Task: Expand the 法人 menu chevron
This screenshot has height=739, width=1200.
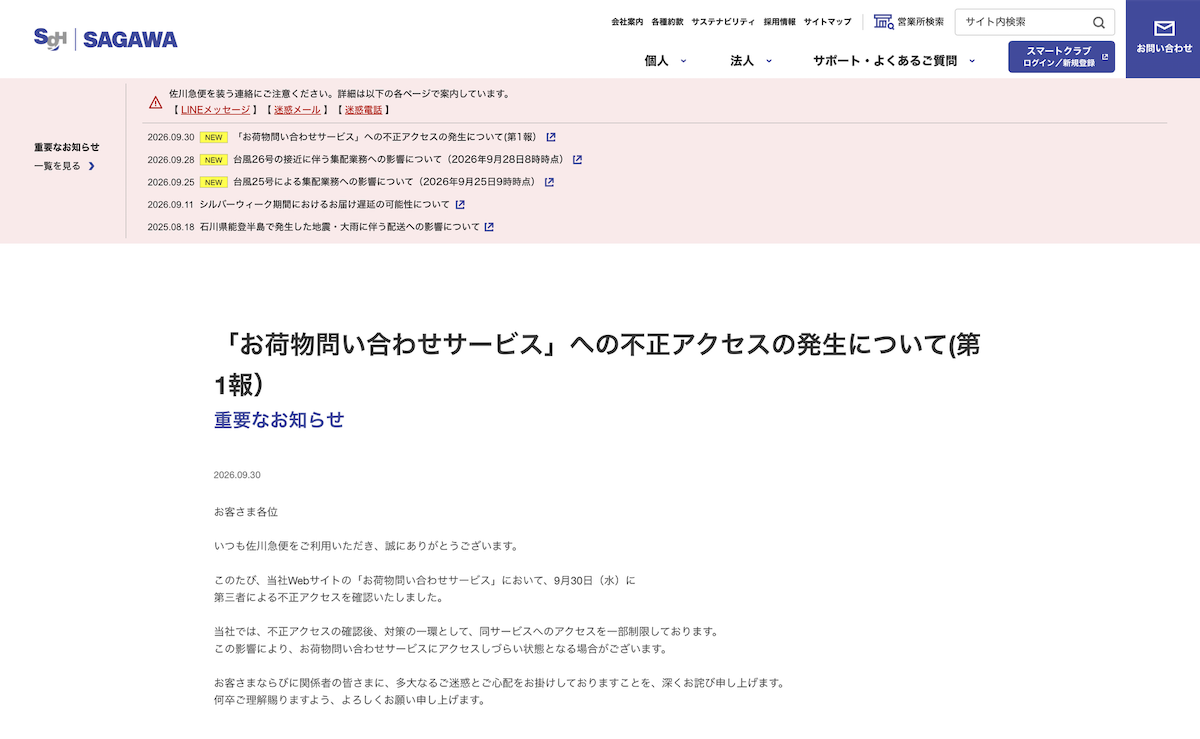Action: [769, 61]
